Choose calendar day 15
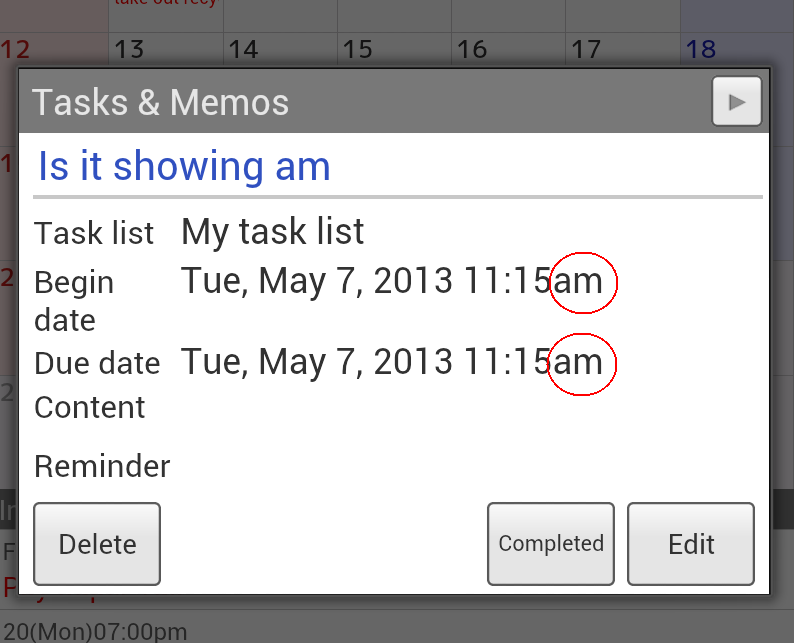Screen dimensions: 794x643 click(358, 49)
